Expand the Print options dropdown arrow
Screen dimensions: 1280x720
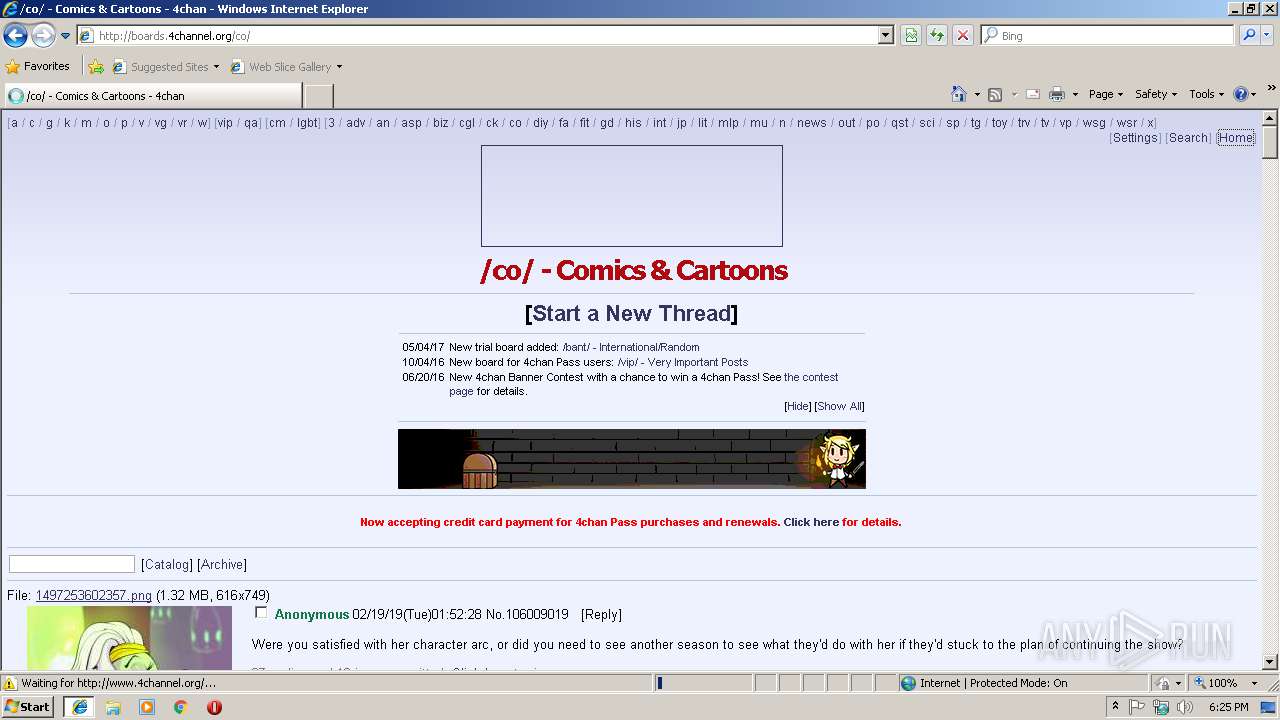pyautogui.click(x=1075, y=95)
